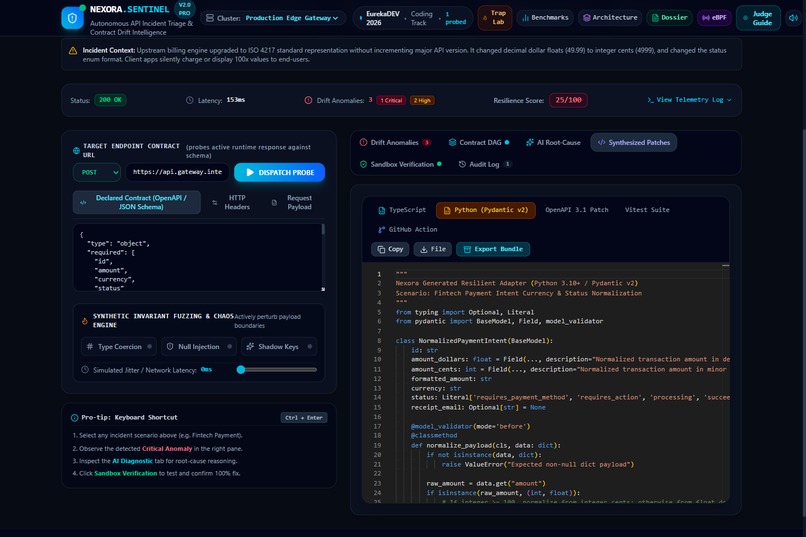The height and width of the screenshot is (537, 806).
Task: Click the incident context warning triangle icon
Action: pos(73,50)
